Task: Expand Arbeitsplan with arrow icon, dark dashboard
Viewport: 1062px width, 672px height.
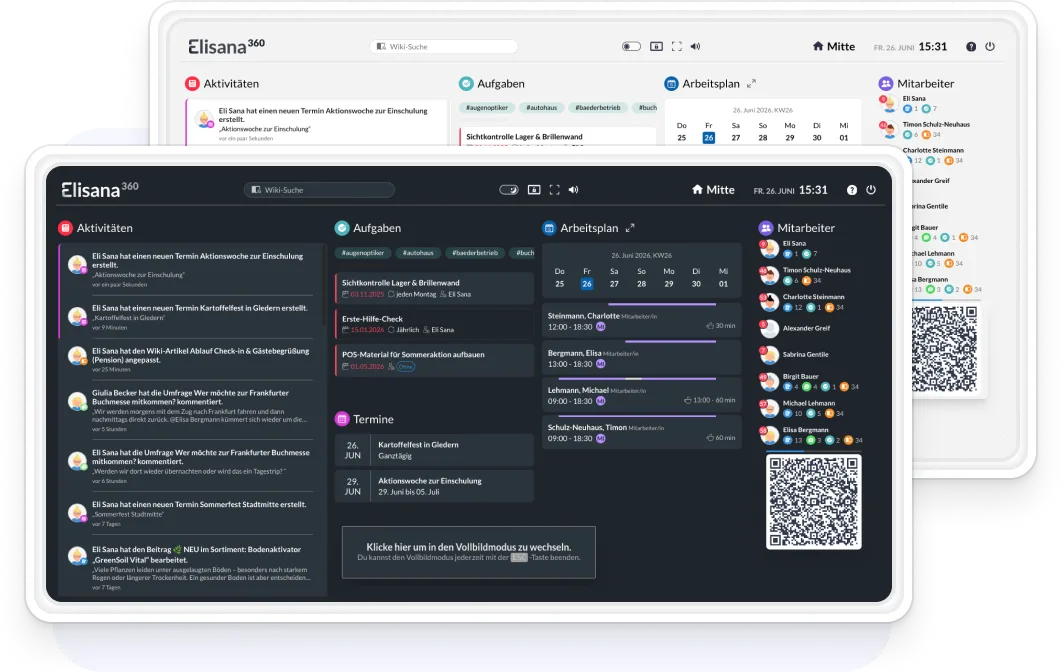Action: tap(630, 228)
